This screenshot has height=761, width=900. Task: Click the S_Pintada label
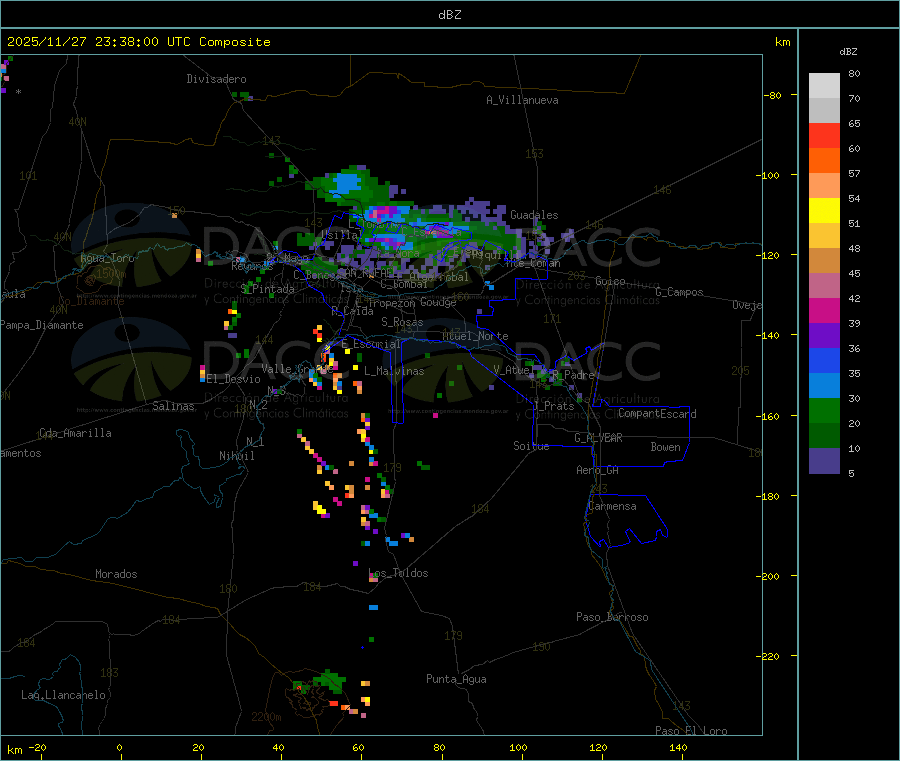point(267,289)
